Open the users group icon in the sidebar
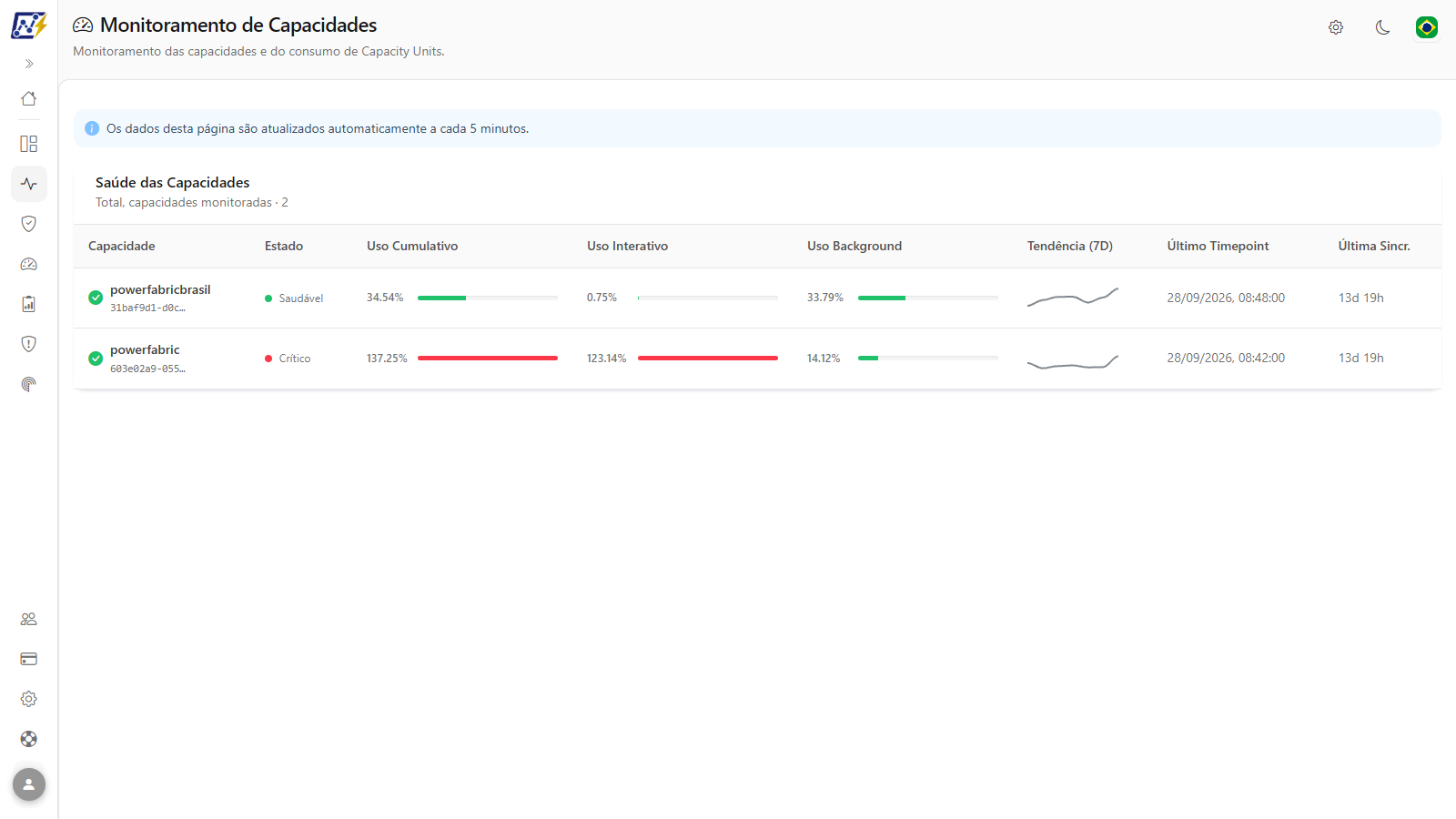 click(x=29, y=619)
